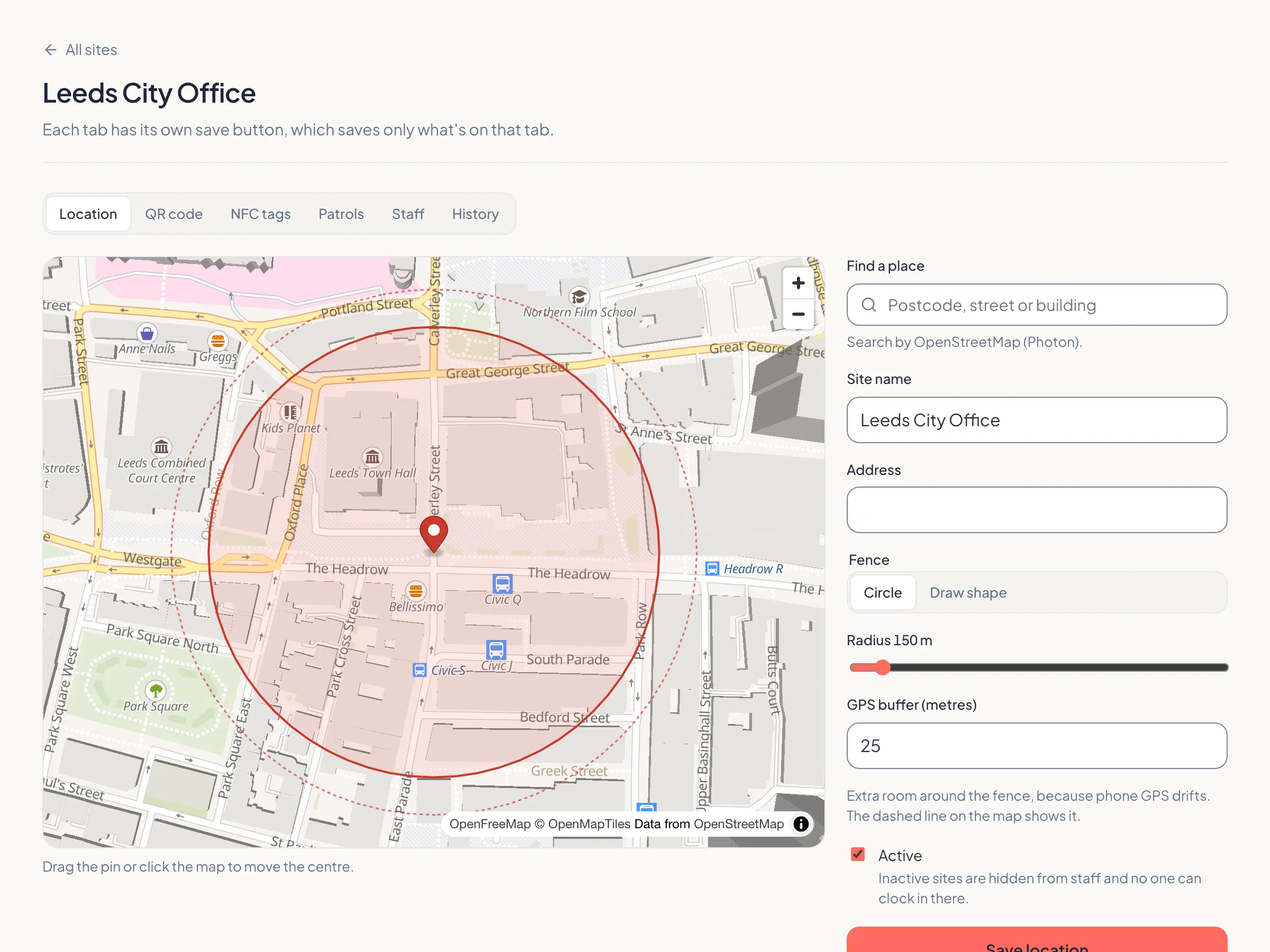Switch fence mode to Draw shape
The height and width of the screenshot is (952, 1270).
click(968, 592)
